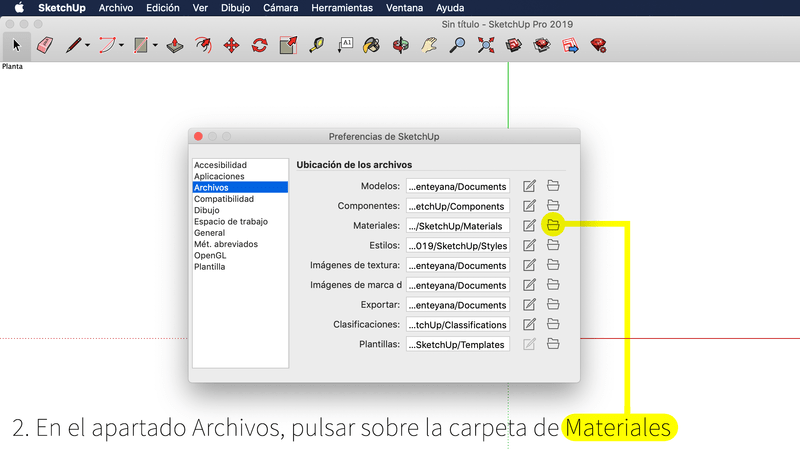Select the Eraser tool
Image resolution: width=800 pixels, height=450 pixels.
click(45, 45)
